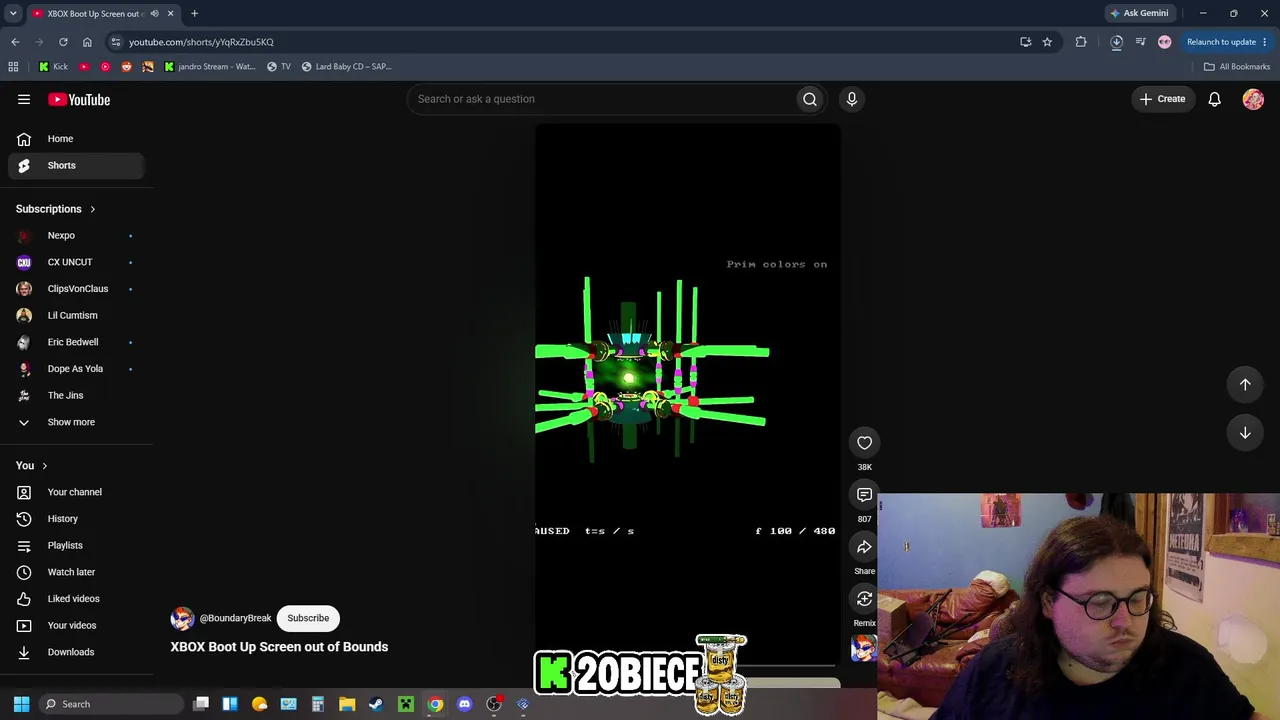Image resolution: width=1280 pixels, height=720 pixels.
Task: Open Steam from the taskbar
Action: (x=376, y=704)
